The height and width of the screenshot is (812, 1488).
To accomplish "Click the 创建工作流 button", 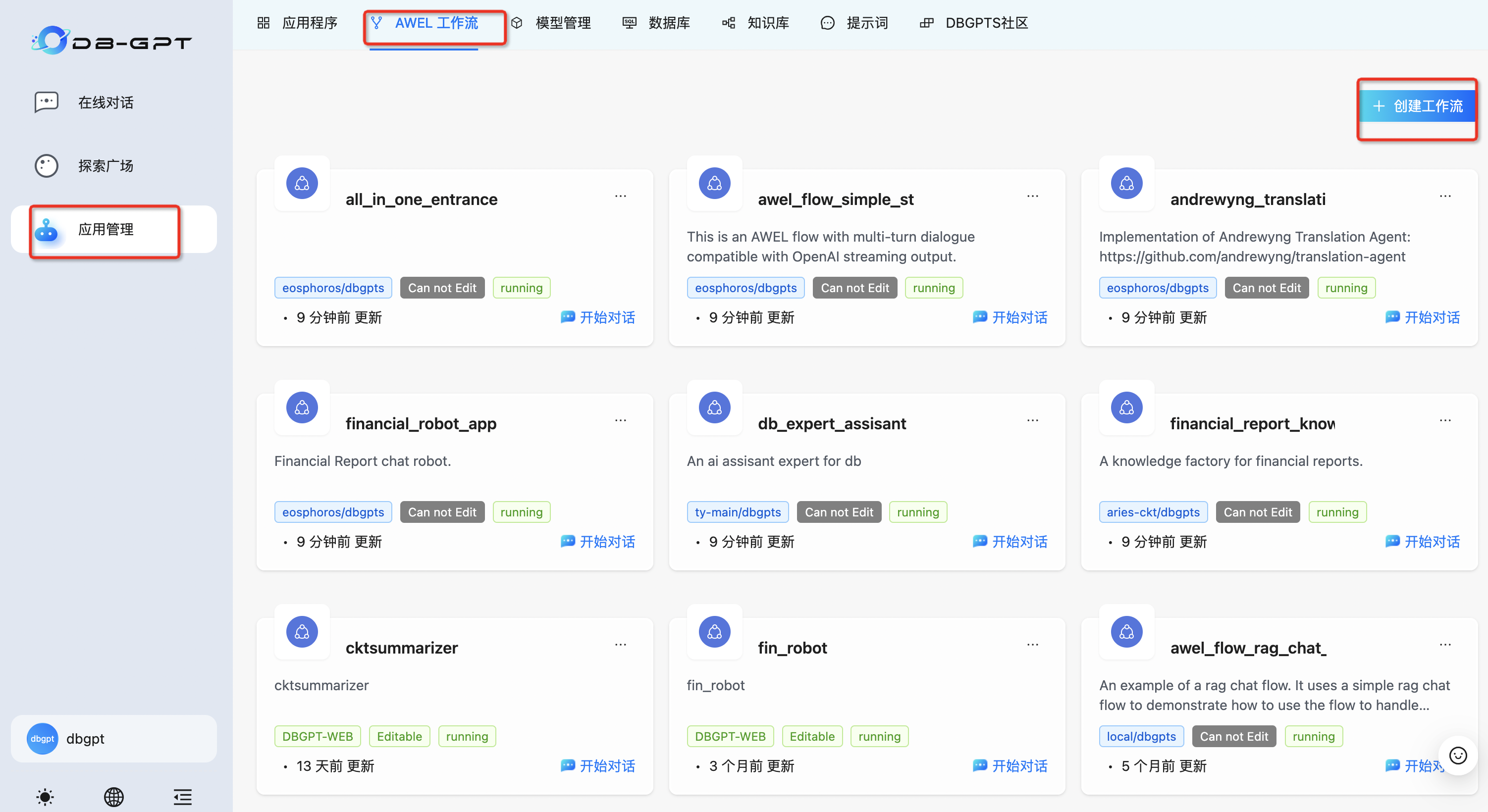I will pos(1417,106).
